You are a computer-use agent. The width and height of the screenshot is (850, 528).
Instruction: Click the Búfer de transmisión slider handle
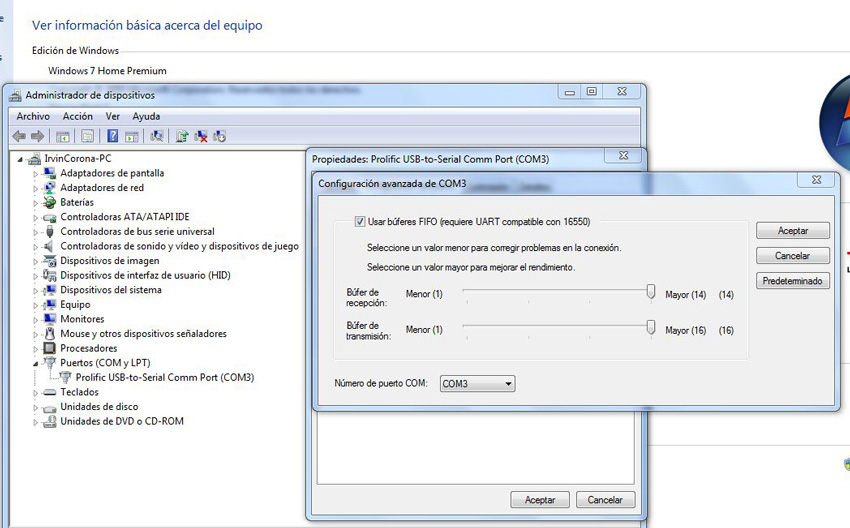[x=651, y=327]
